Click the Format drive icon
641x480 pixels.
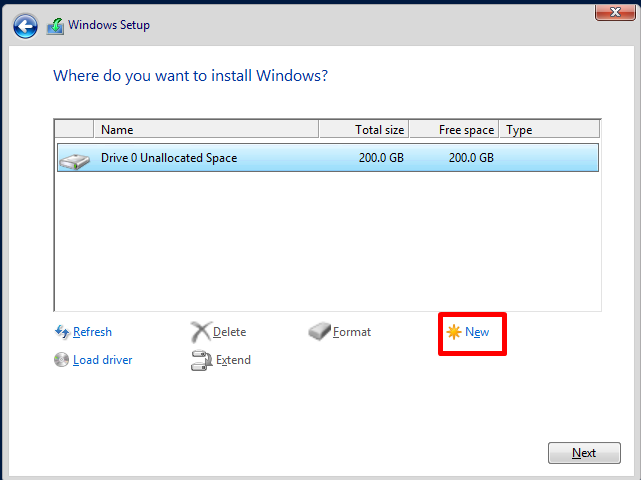319,332
